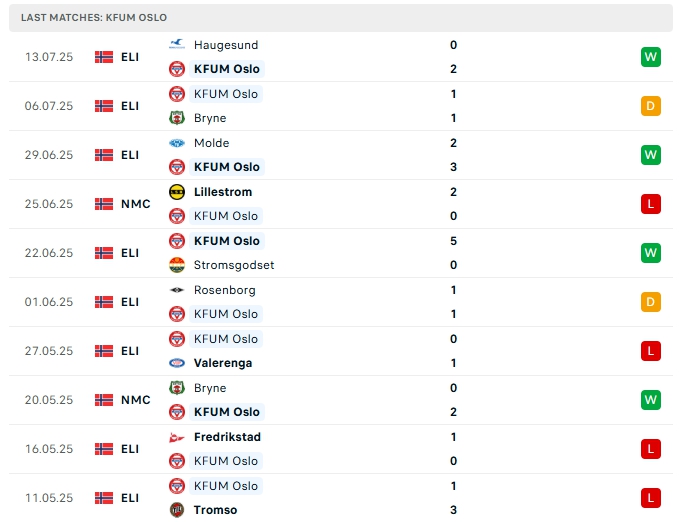Open the Molde team link
This screenshot has width=685, height=522.
pos(212,143)
